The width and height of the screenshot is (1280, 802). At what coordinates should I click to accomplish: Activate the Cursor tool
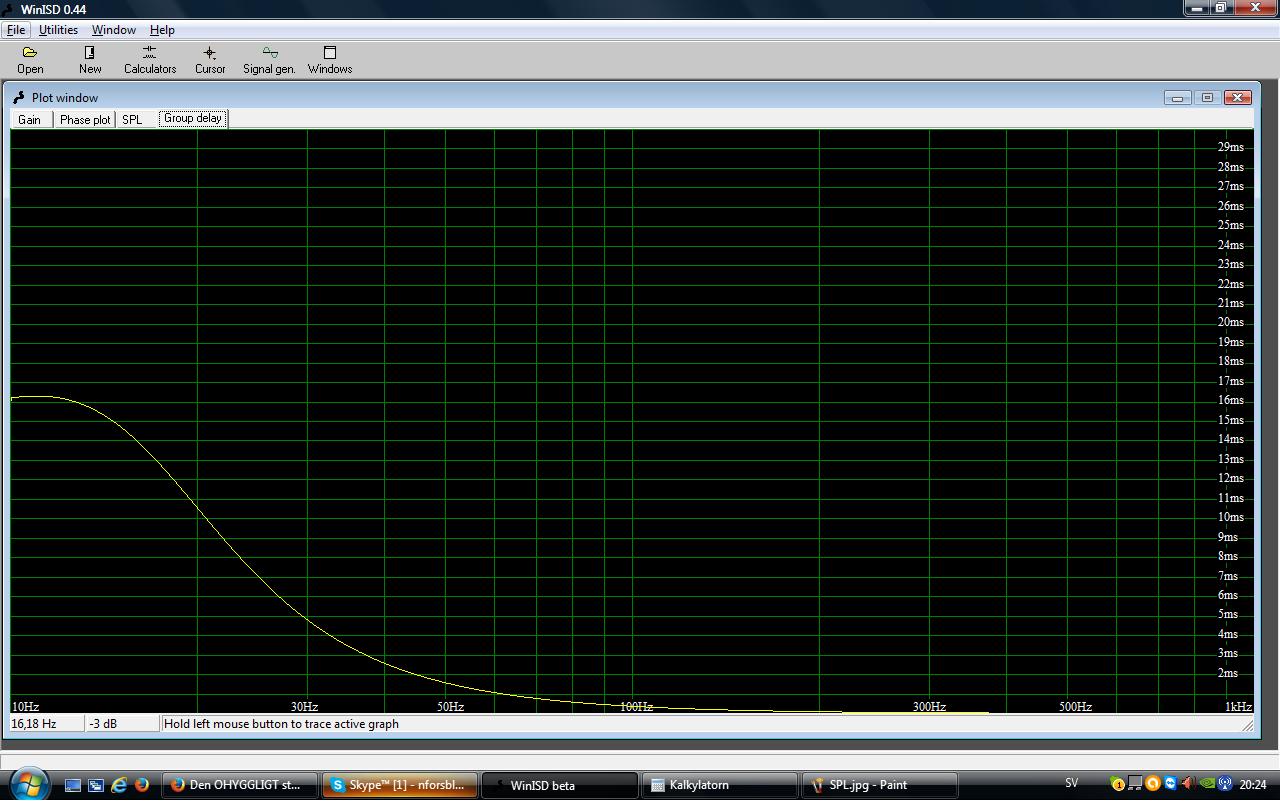pos(210,59)
